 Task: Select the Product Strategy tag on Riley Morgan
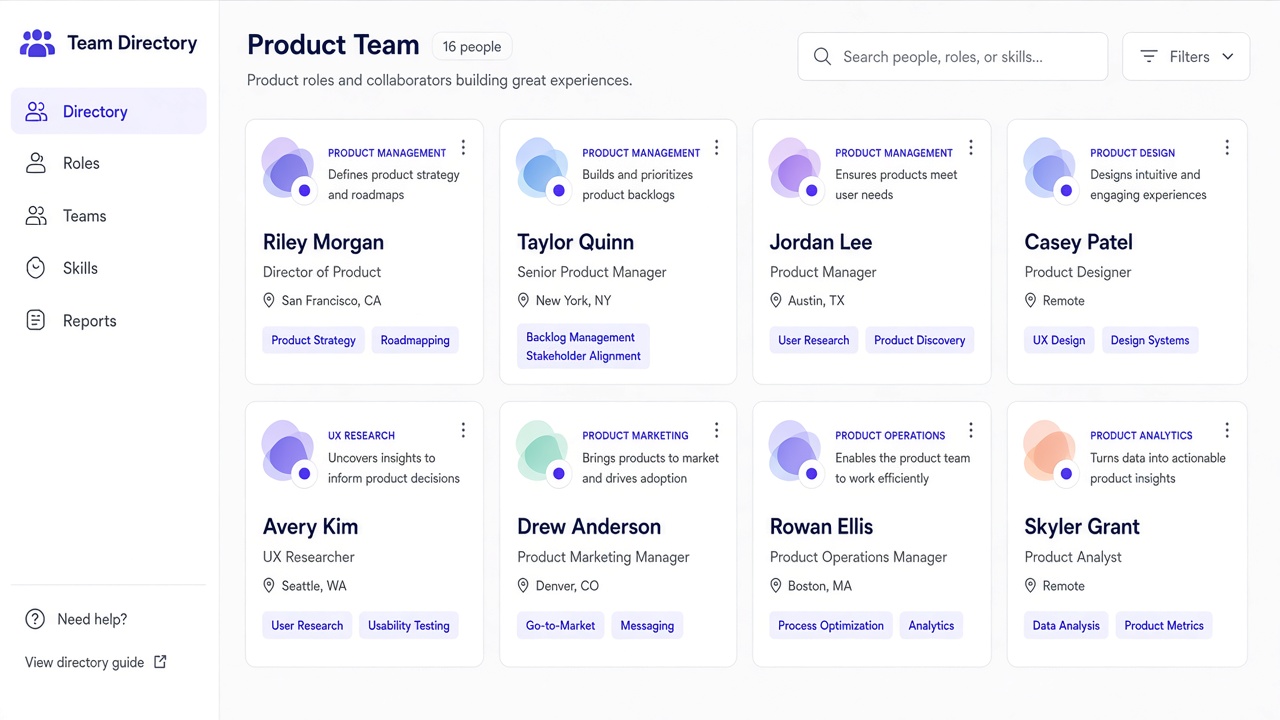click(313, 340)
